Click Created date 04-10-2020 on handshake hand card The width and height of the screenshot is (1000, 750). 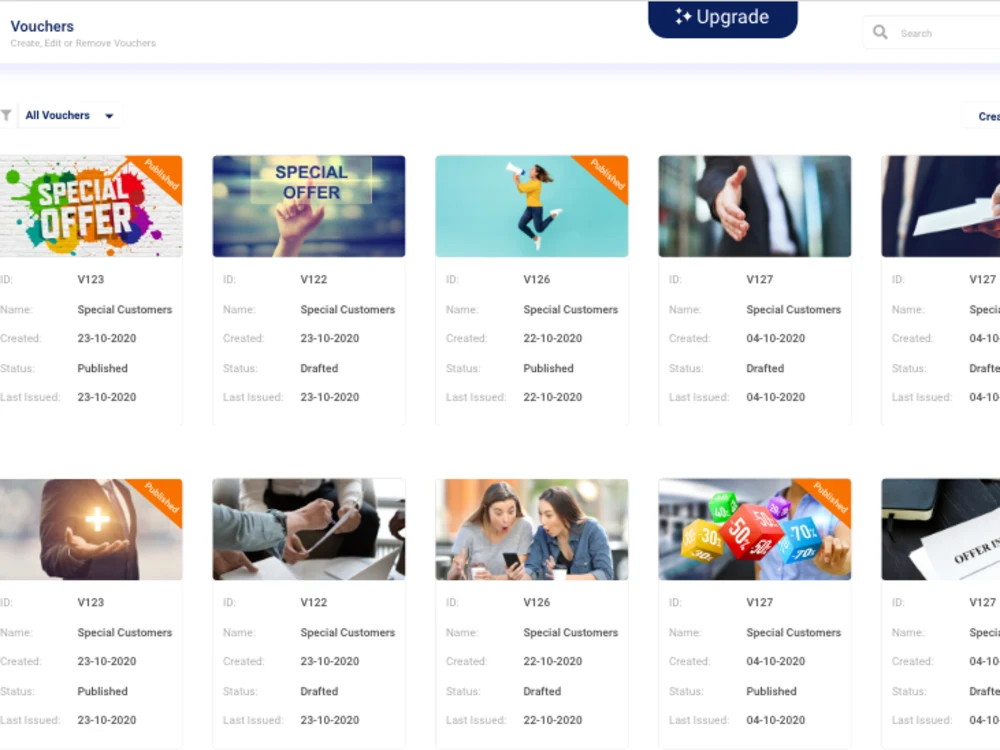[776, 338]
